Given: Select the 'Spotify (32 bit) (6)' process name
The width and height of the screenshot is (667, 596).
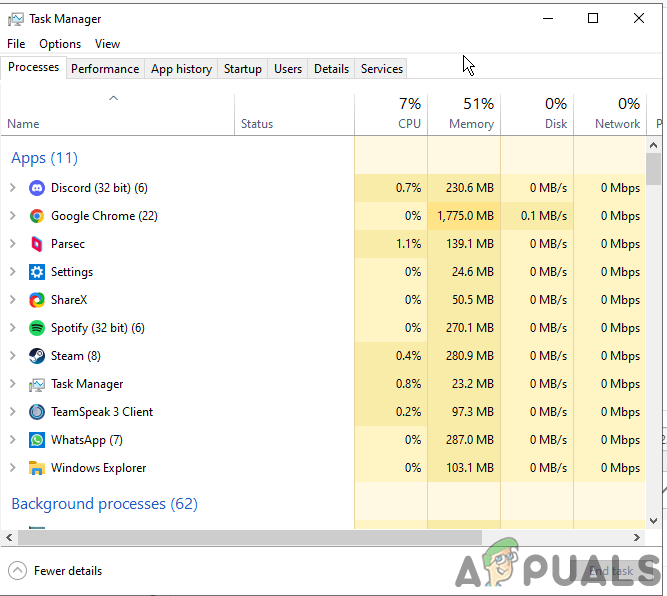Looking at the screenshot, I should tap(98, 328).
